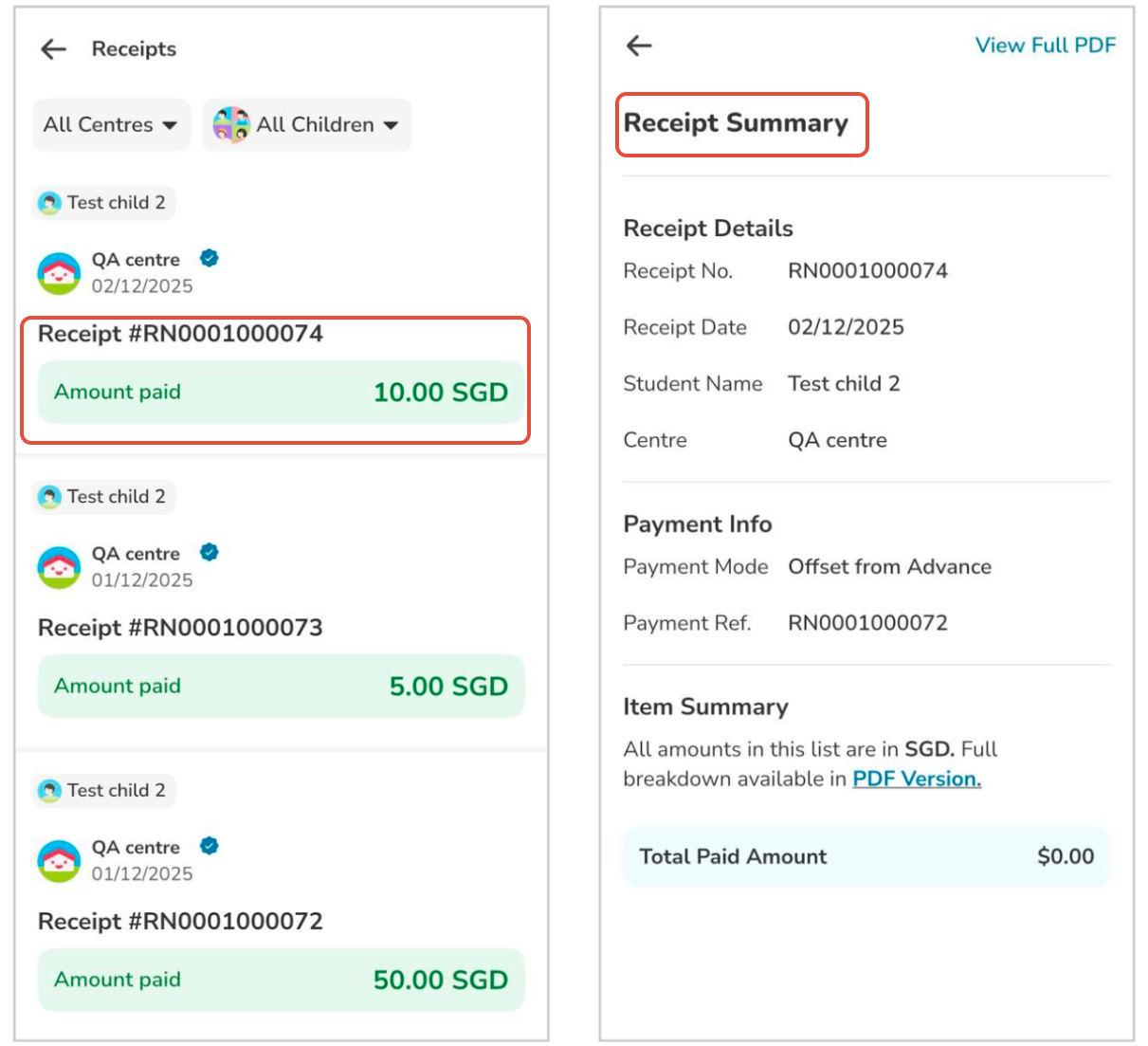This screenshot has width=1148, height=1046.
Task: Click the Total Paid Amount row
Action: tap(866, 856)
